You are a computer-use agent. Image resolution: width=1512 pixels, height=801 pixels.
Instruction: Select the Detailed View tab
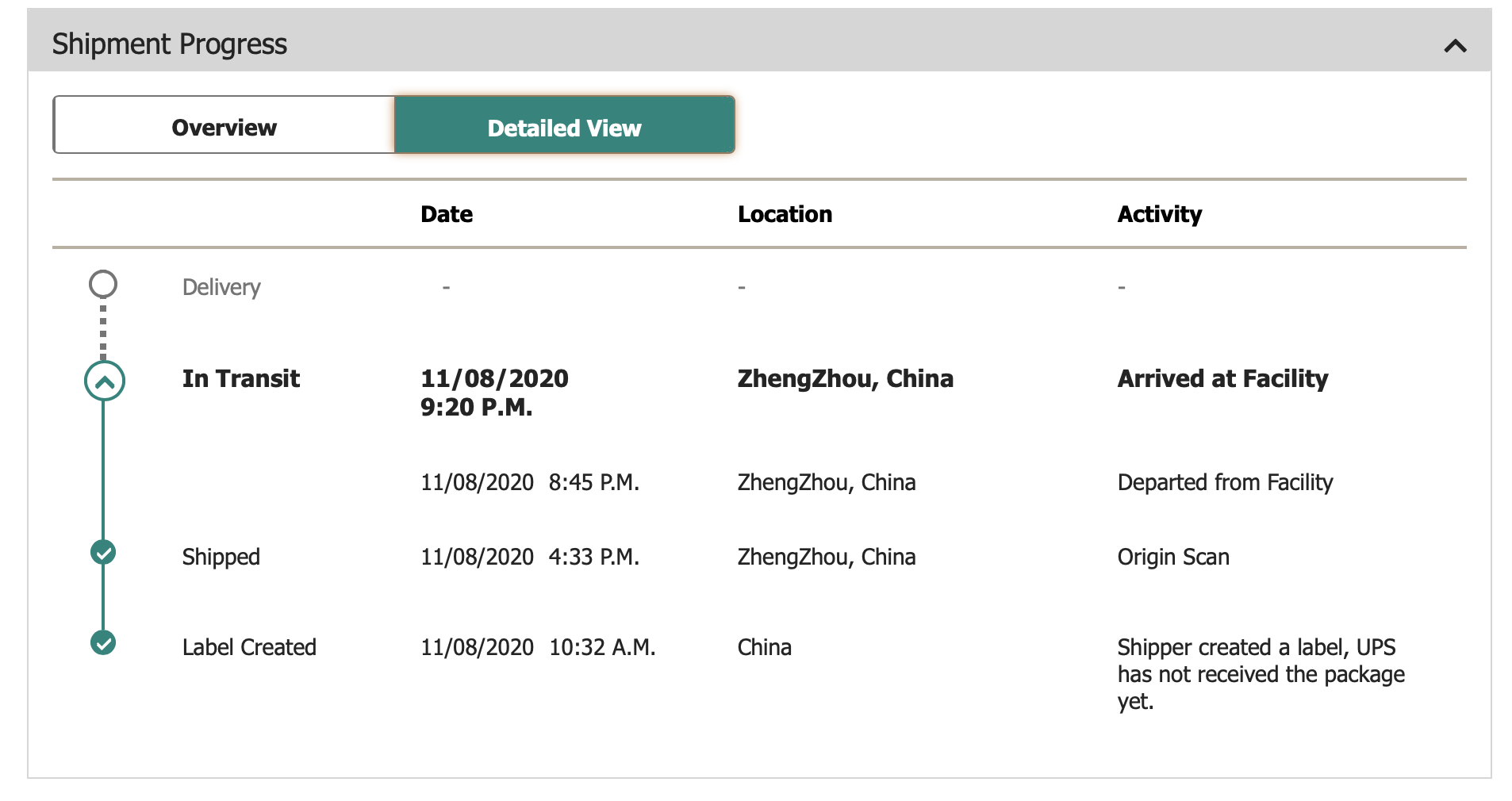tap(565, 125)
